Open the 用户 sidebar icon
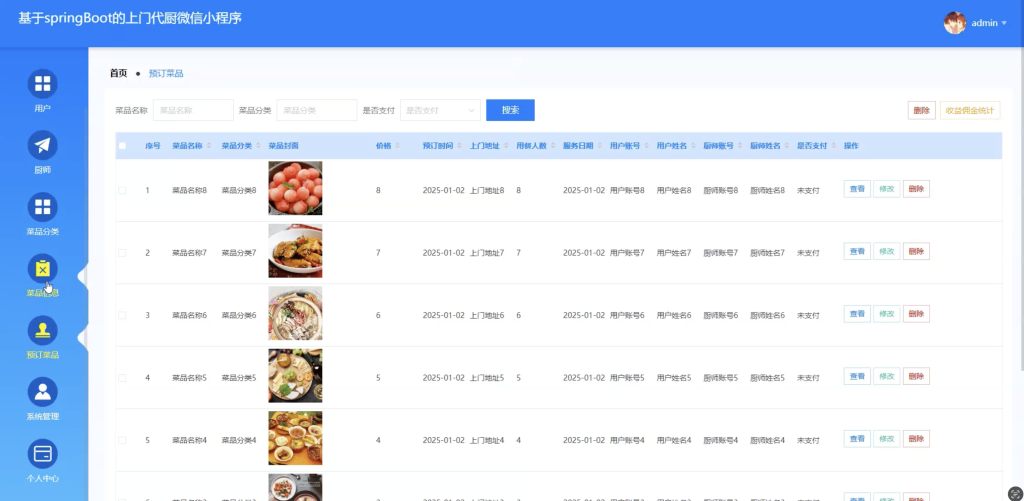The width and height of the screenshot is (1024, 501). point(42,84)
